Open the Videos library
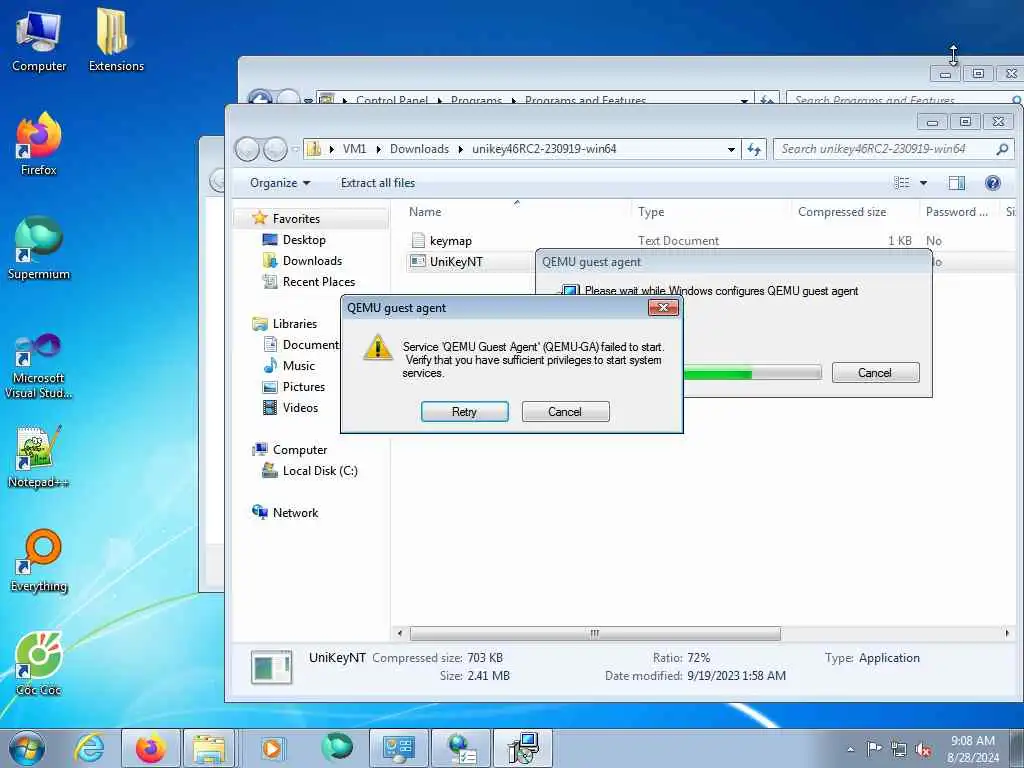Viewport: 1024px width, 768px height. click(300, 408)
